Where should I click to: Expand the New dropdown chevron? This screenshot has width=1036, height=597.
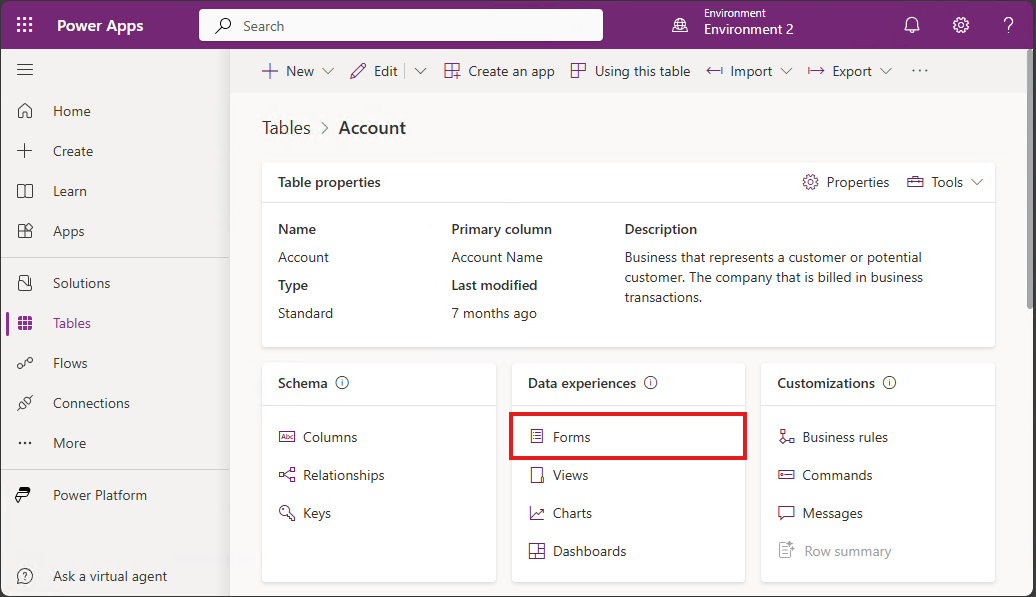(328, 71)
